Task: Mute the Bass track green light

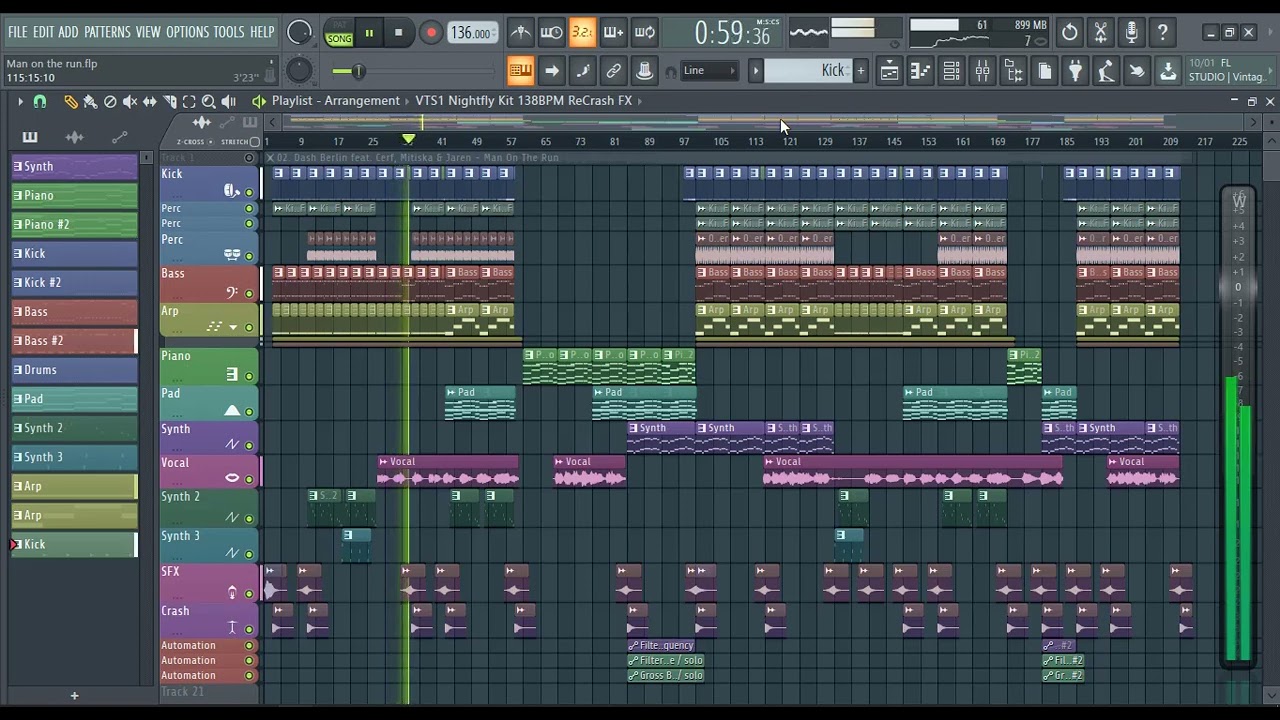Action: coord(249,293)
